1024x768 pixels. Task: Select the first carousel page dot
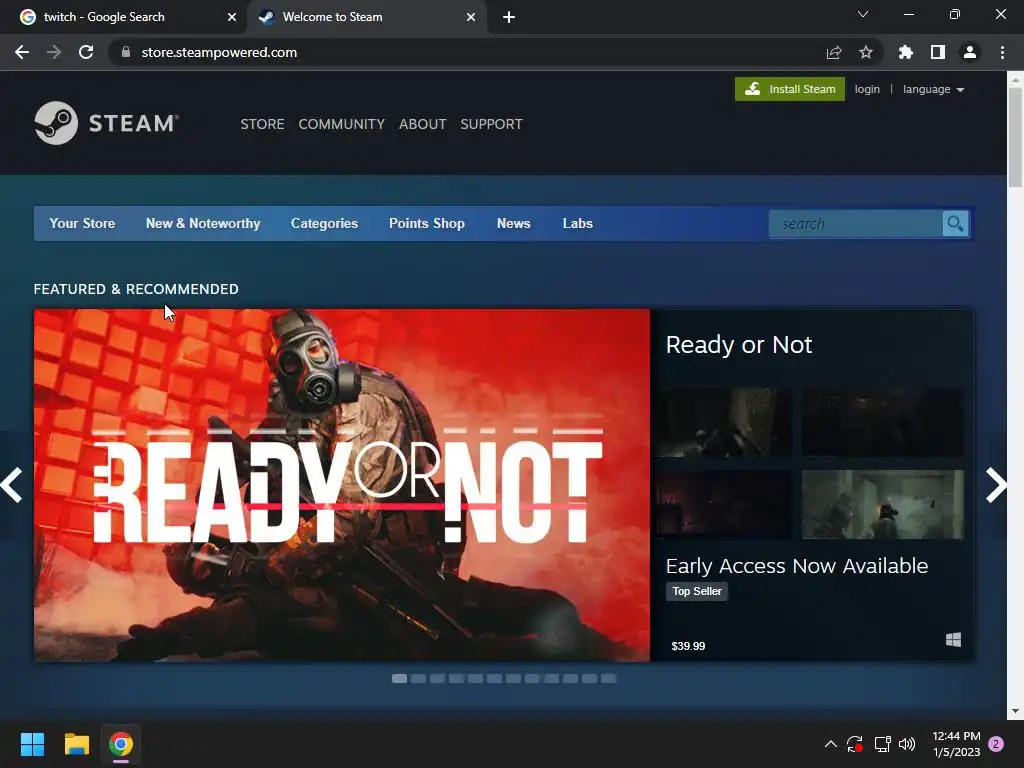[399, 679]
